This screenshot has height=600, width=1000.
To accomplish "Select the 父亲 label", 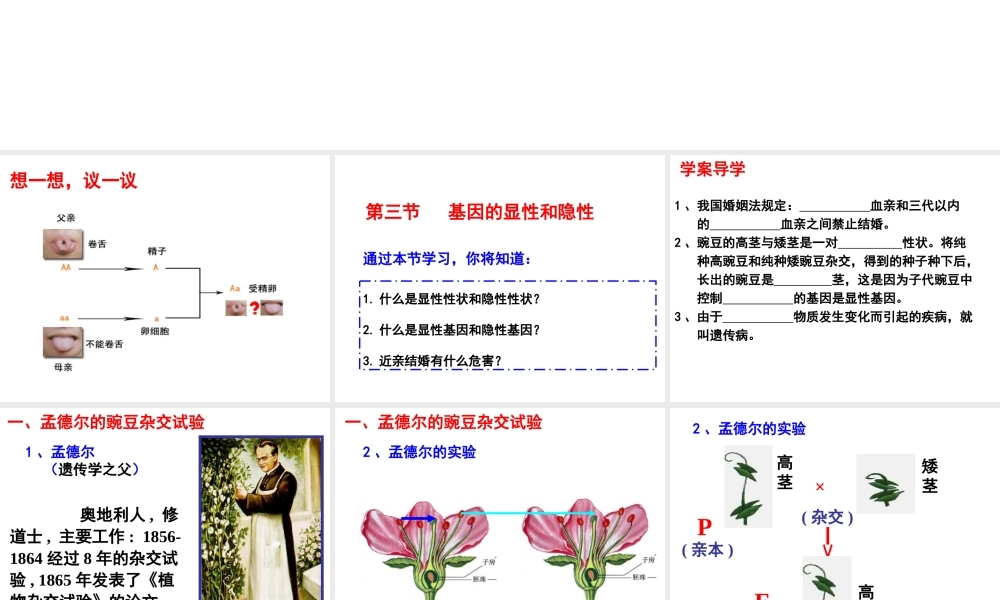I will pos(66,218).
